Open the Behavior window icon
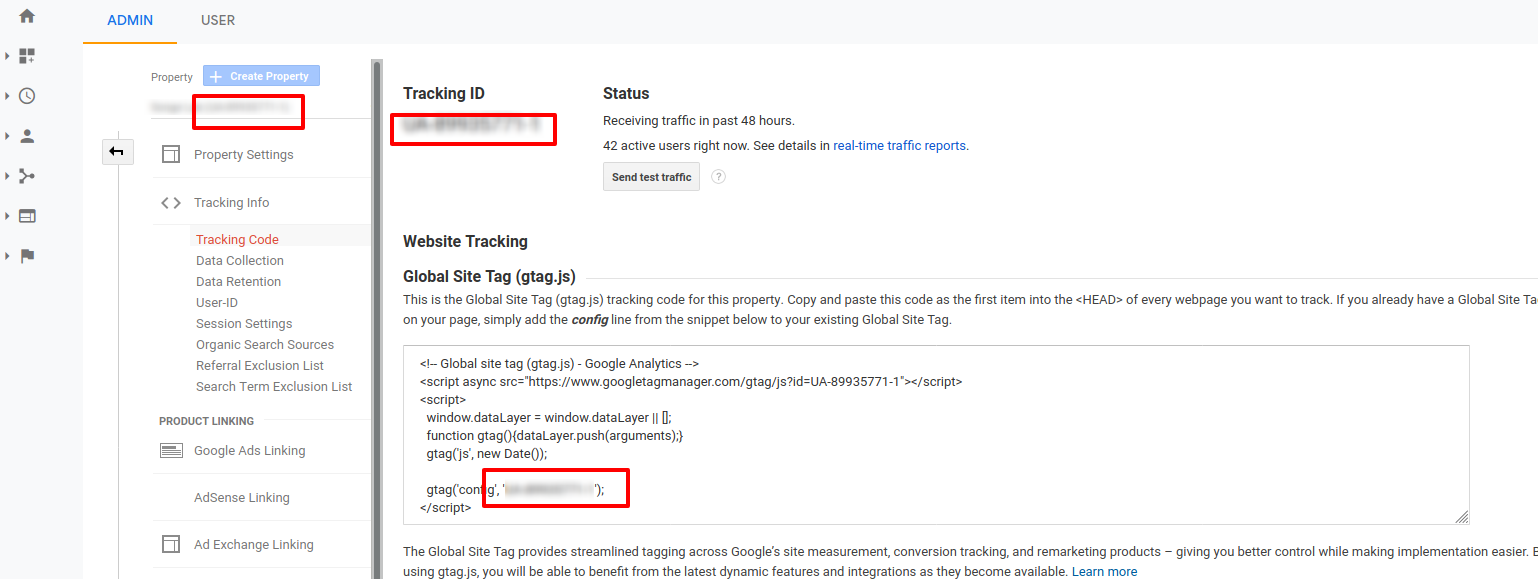Screen dimensions: 1538x579 click(x=27, y=216)
